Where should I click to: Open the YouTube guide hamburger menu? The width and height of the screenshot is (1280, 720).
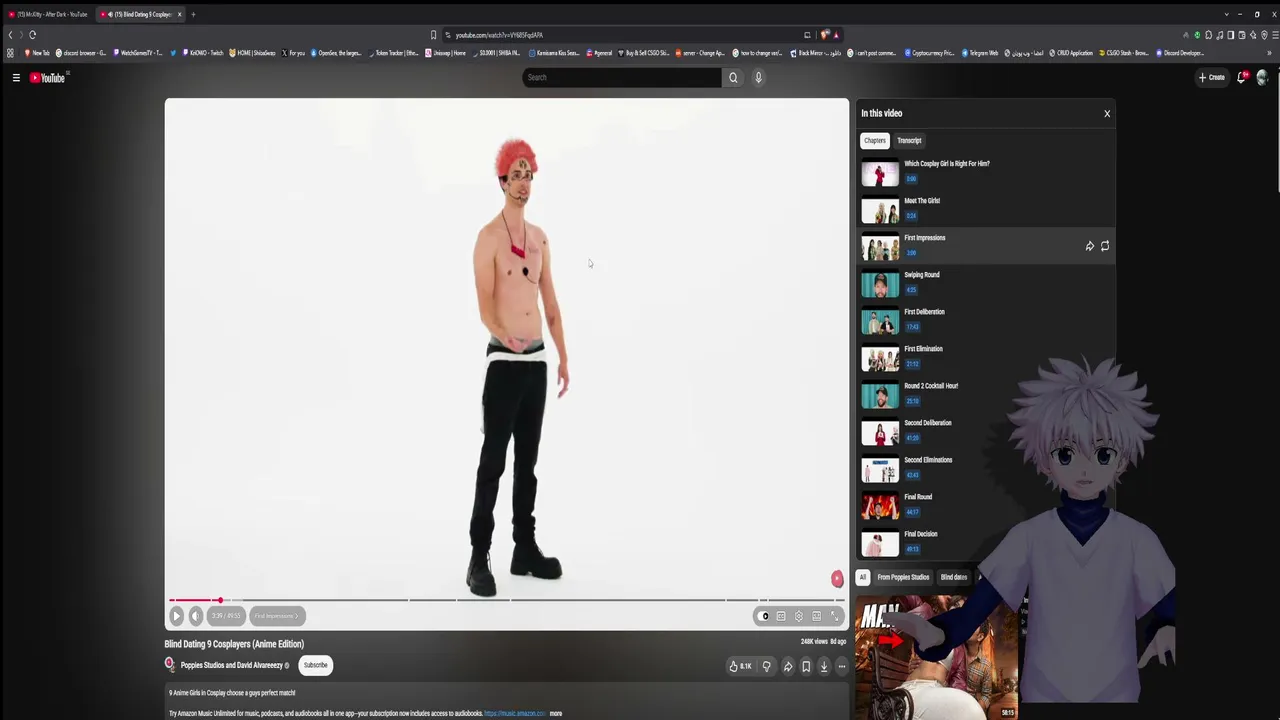pos(16,77)
